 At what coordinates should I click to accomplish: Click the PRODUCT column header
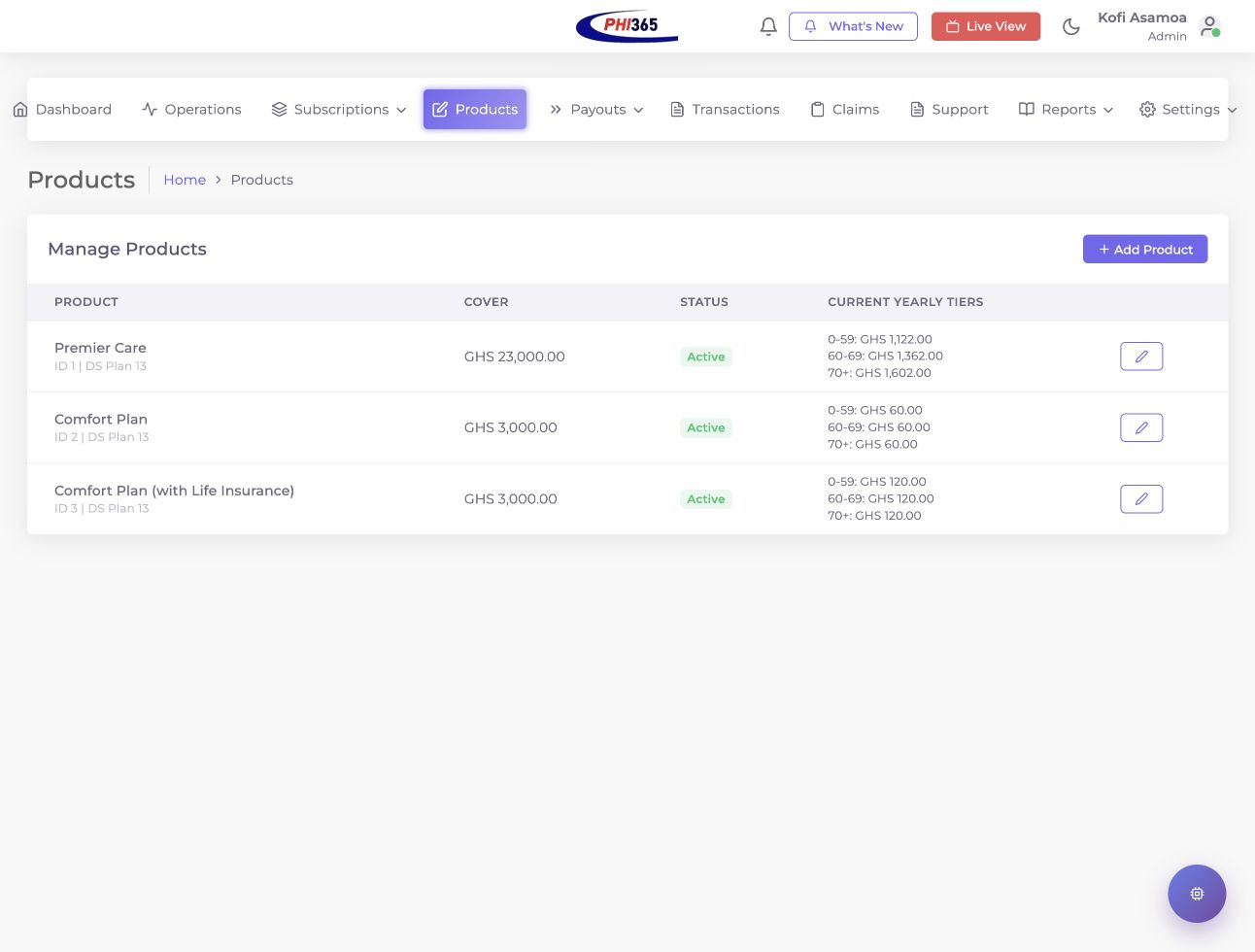pos(86,302)
